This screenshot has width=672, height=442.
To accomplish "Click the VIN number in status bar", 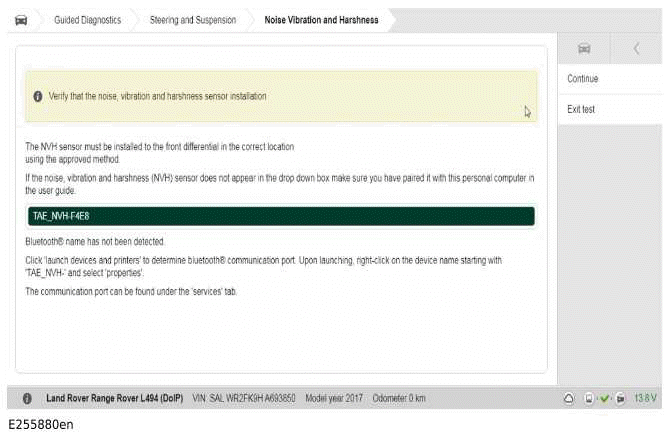I will tap(245, 398).
